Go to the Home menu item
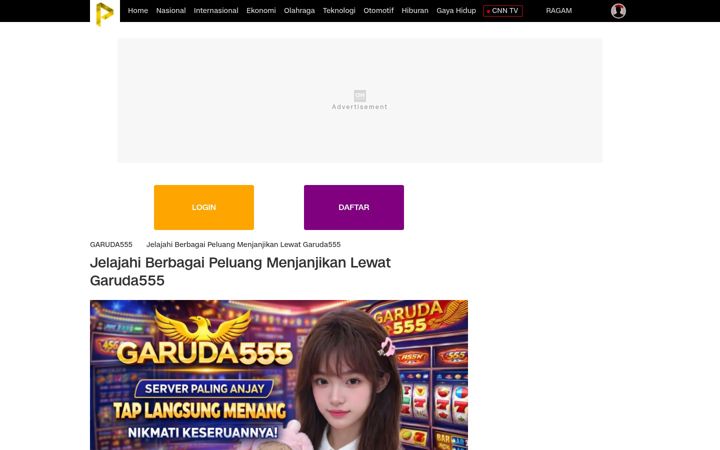Viewport: 720px width, 450px height. [x=138, y=11]
